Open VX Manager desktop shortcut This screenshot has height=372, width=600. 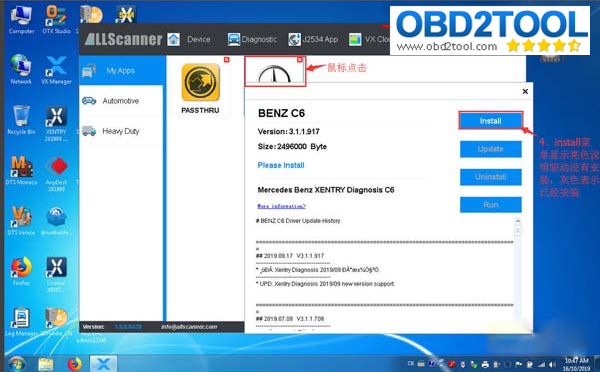[x=56, y=69]
